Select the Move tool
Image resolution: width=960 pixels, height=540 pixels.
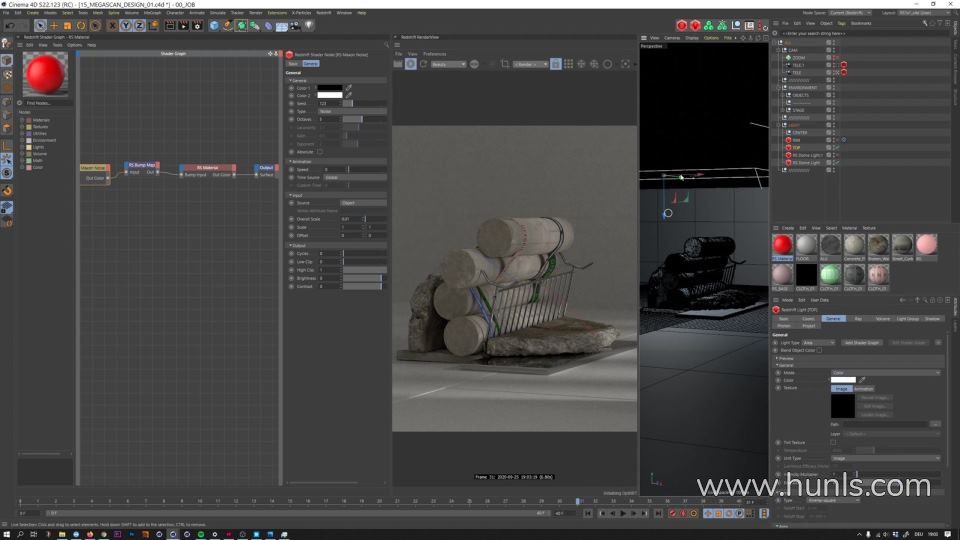pyautogui.click(x=54, y=26)
